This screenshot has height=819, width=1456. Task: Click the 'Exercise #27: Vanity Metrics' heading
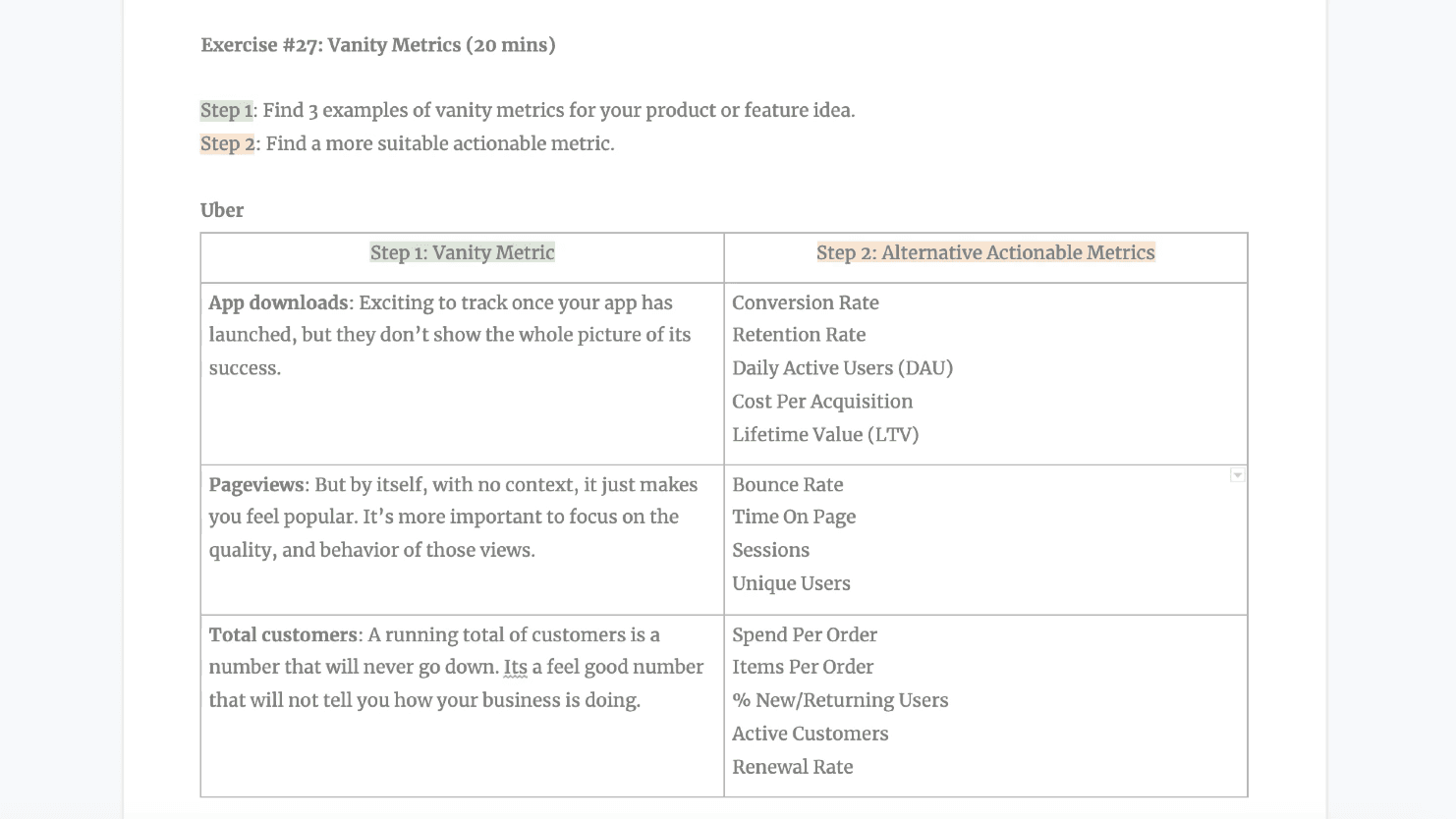[x=377, y=45]
